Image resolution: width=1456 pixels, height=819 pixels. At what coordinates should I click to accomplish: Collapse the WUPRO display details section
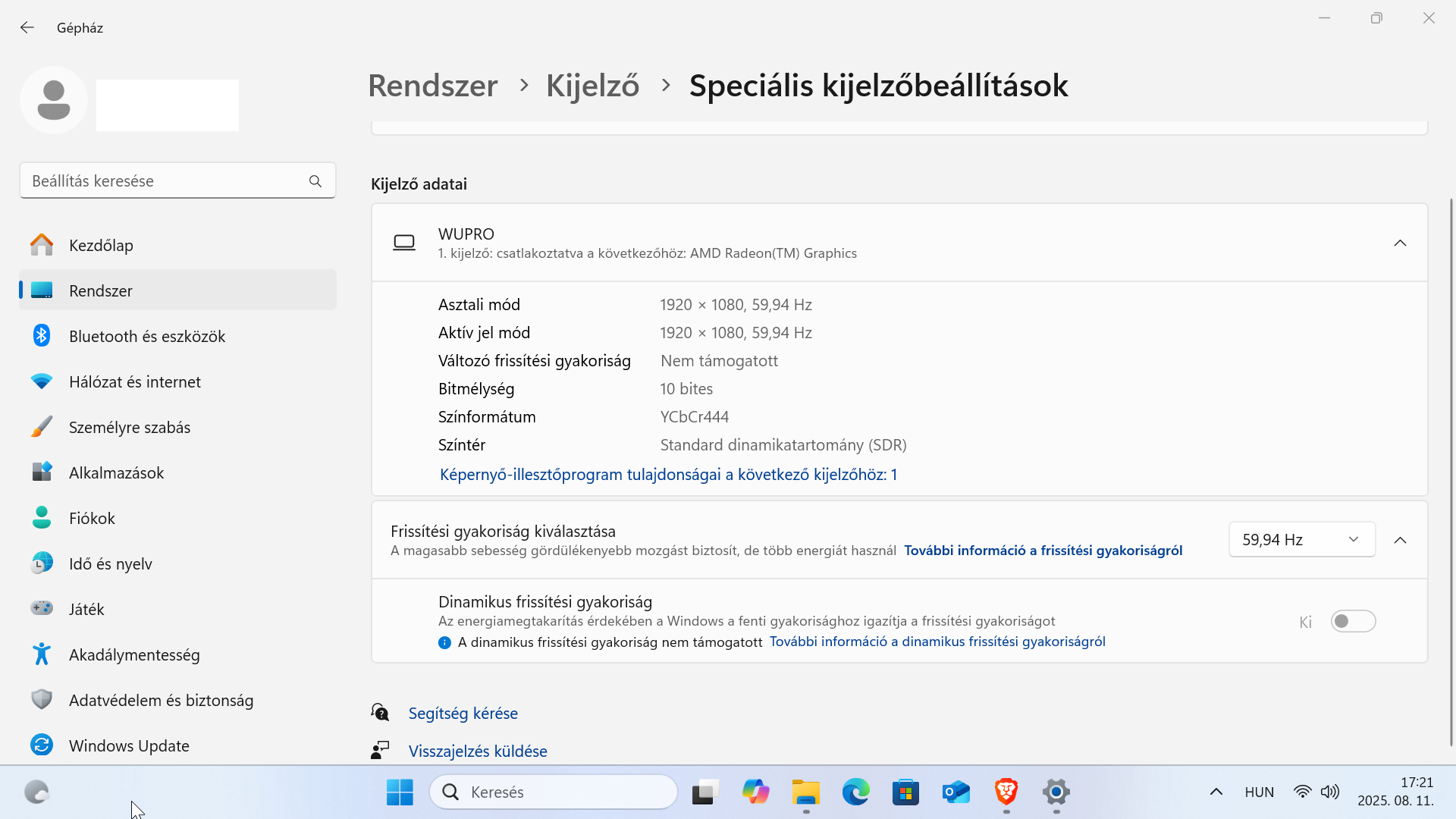(1400, 243)
